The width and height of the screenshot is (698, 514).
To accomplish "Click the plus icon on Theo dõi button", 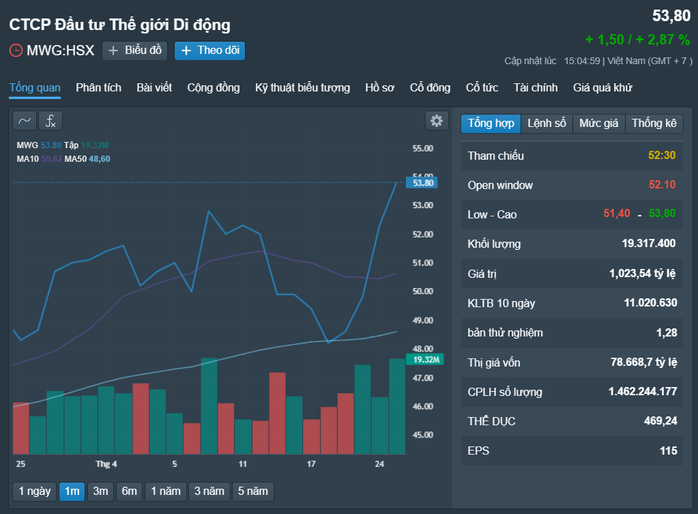I will [x=187, y=51].
